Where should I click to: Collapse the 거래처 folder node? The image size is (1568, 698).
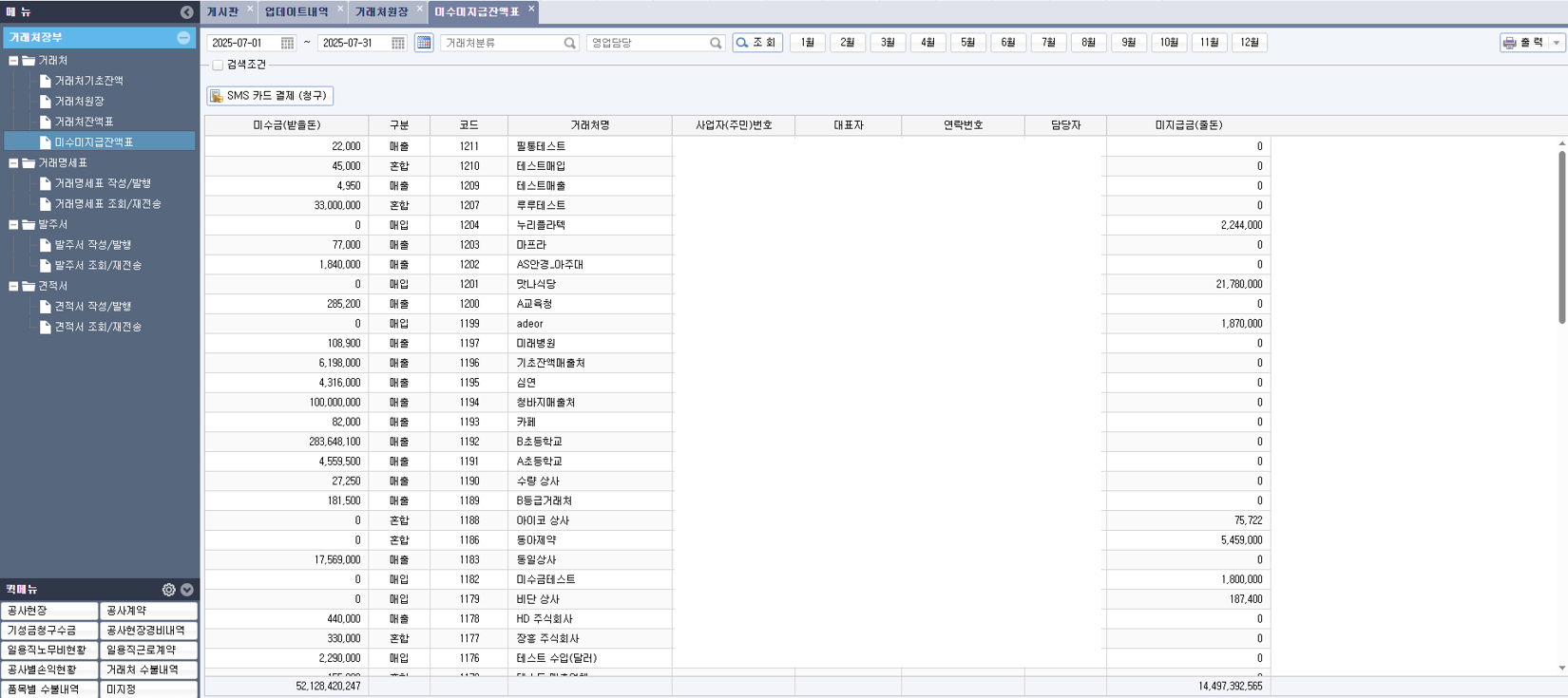click(x=13, y=61)
